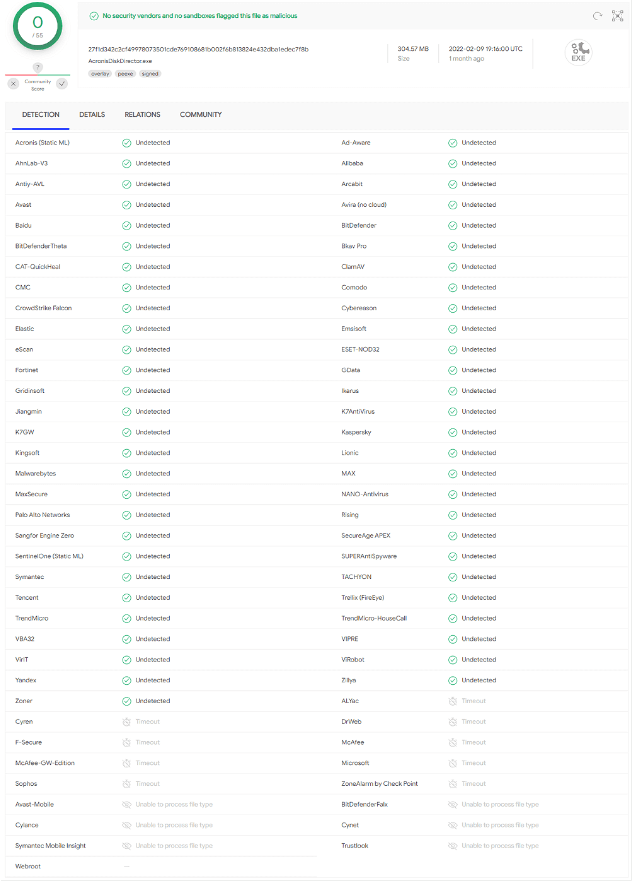Image resolution: width=632 pixels, height=881 pixels.
Task: Click the 0/55 detection score circle
Action: coord(37,26)
